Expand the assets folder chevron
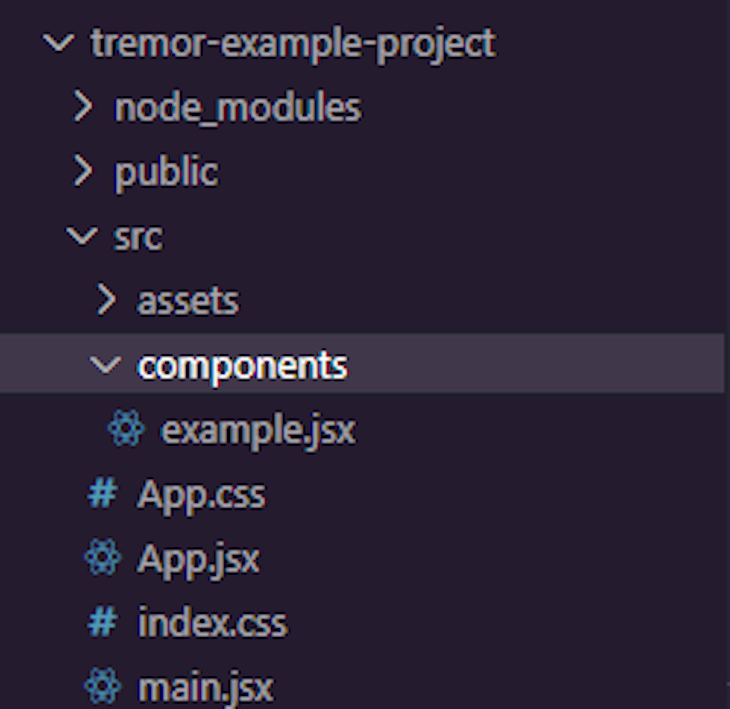The image size is (730, 709). click(x=107, y=300)
